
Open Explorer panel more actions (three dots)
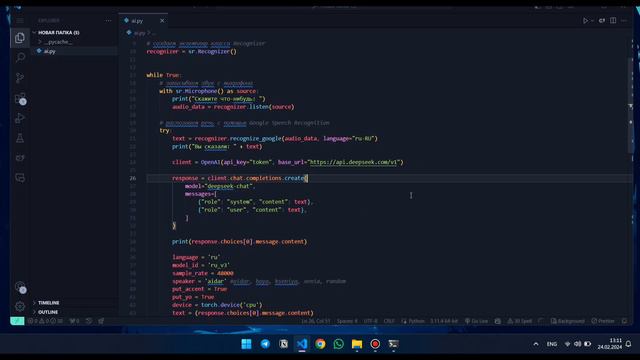pyautogui.click(x=108, y=20)
